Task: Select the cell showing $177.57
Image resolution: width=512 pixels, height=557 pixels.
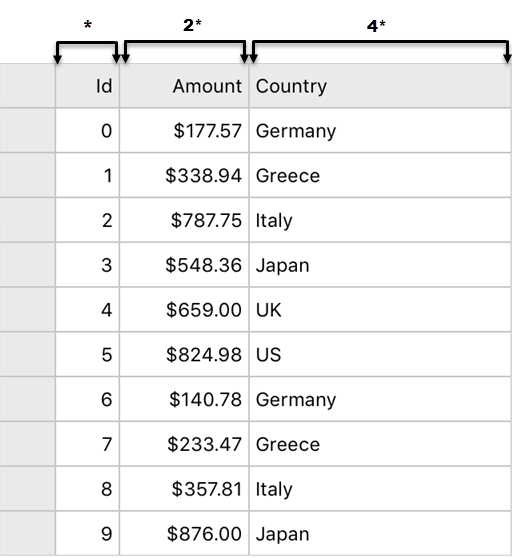Action: point(184,130)
